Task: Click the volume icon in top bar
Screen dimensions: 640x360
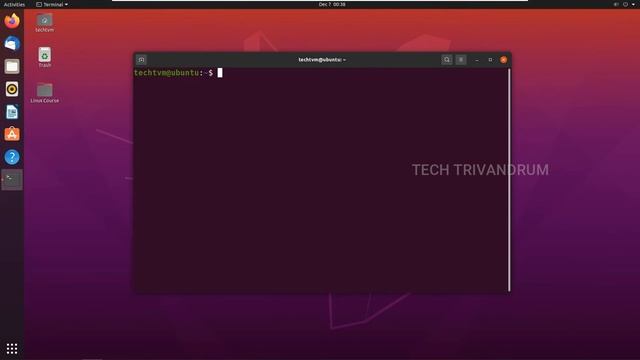Action: coord(616,4)
